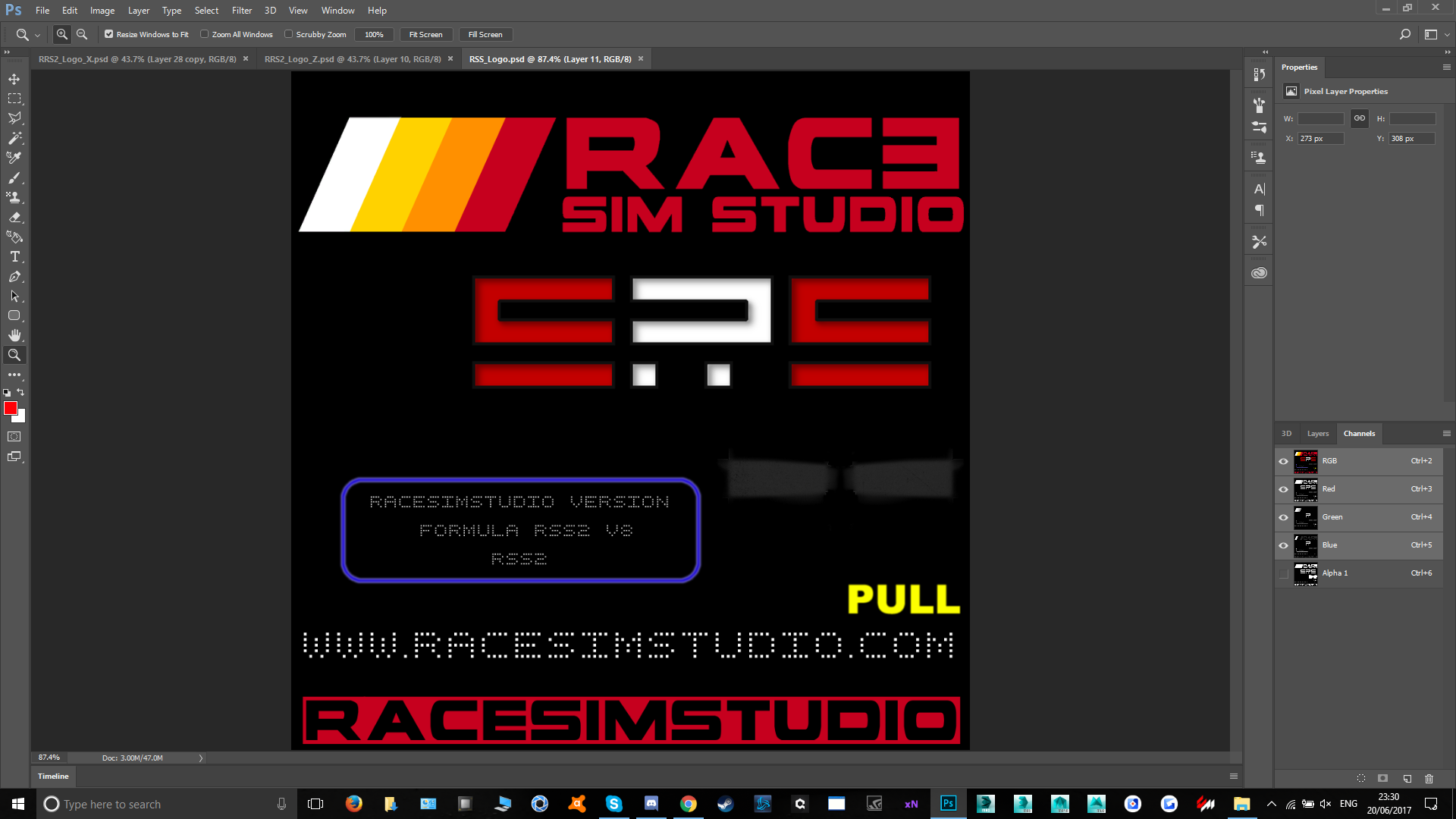Open the Character panel icon

[1259, 189]
